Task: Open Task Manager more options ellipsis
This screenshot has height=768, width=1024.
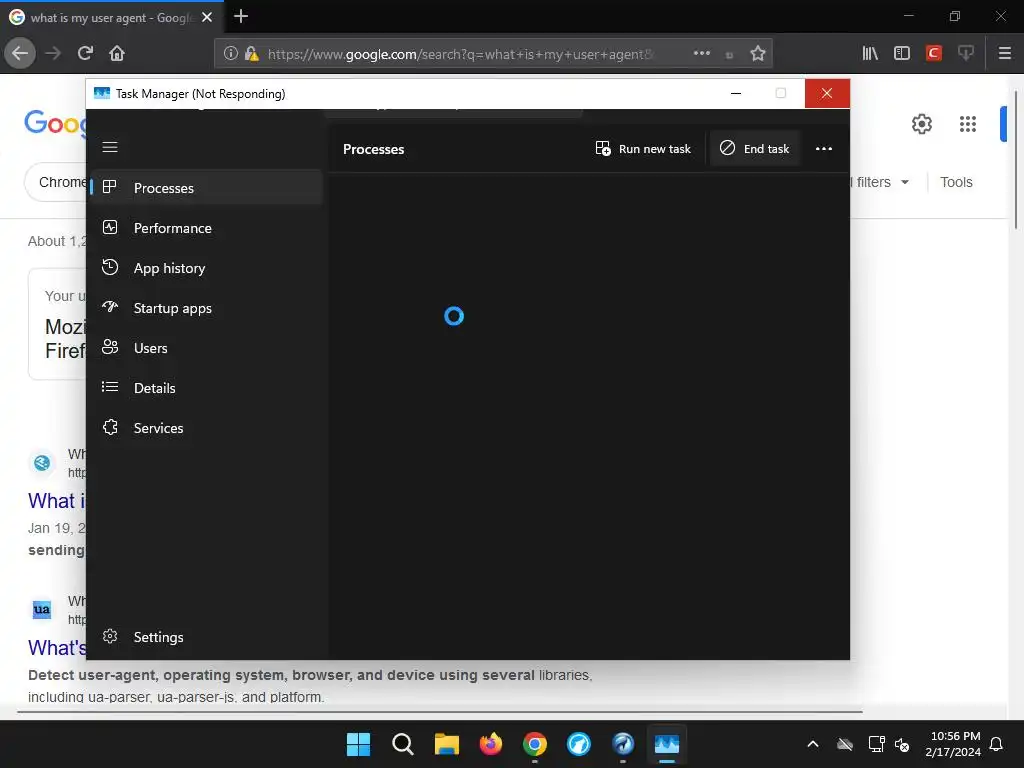Action: [x=824, y=149]
